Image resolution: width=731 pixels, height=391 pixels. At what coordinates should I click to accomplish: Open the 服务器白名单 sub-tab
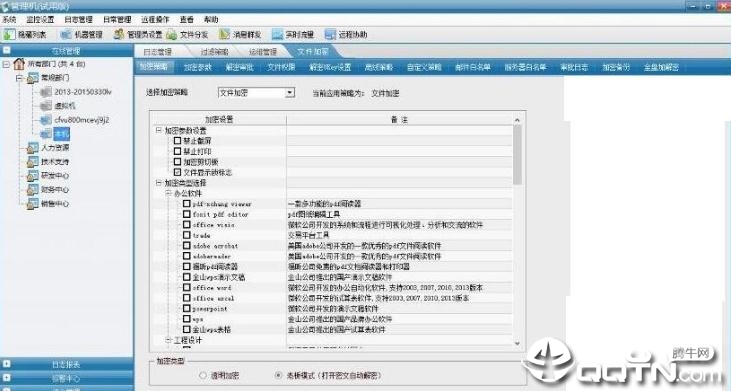pos(525,67)
